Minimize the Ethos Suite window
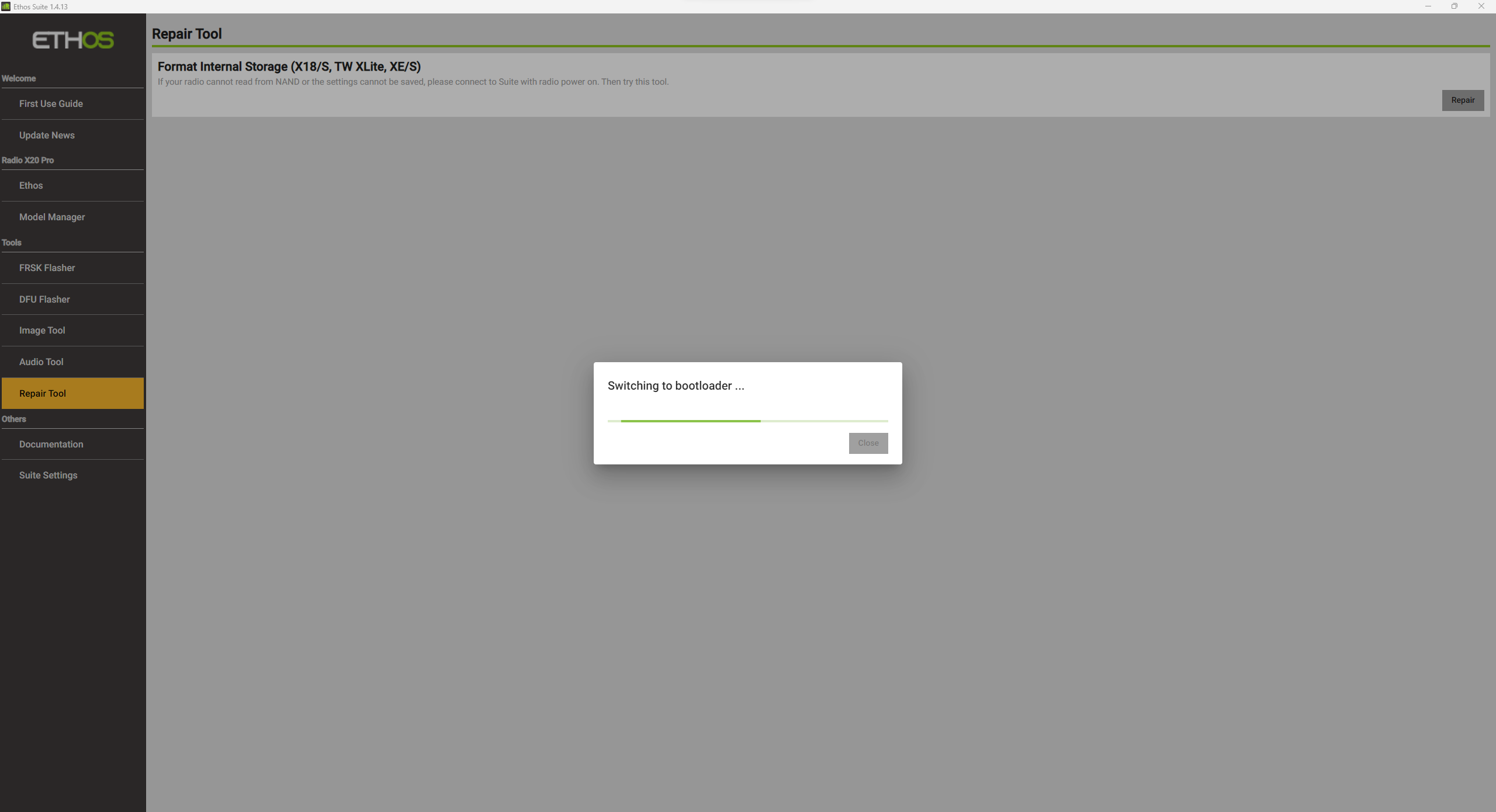Viewport: 1496px width, 812px height. pyautogui.click(x=1428, y=6)
